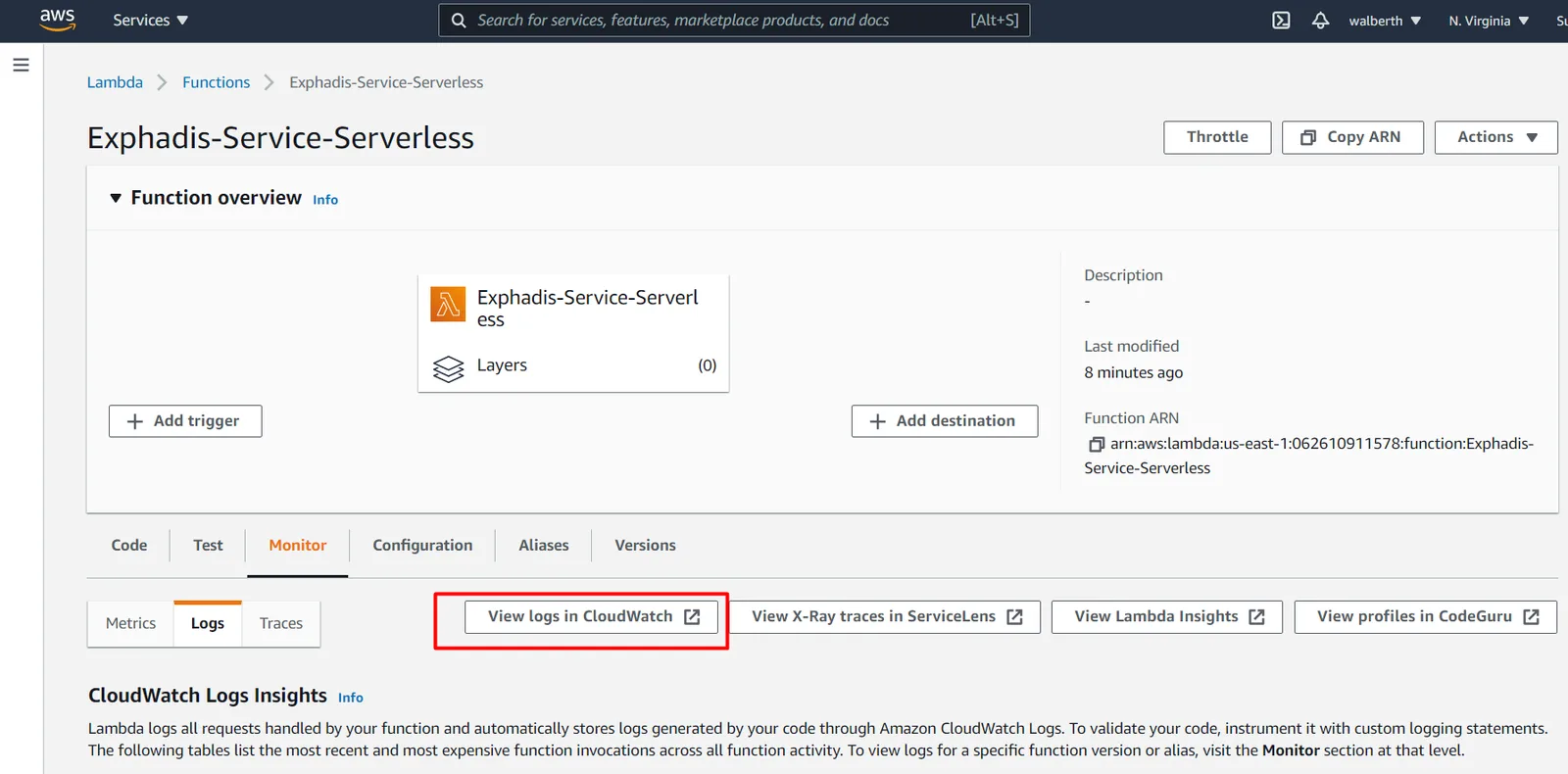Switch to the Code tab
This screenshot has height=774, width=1568.
129,545
